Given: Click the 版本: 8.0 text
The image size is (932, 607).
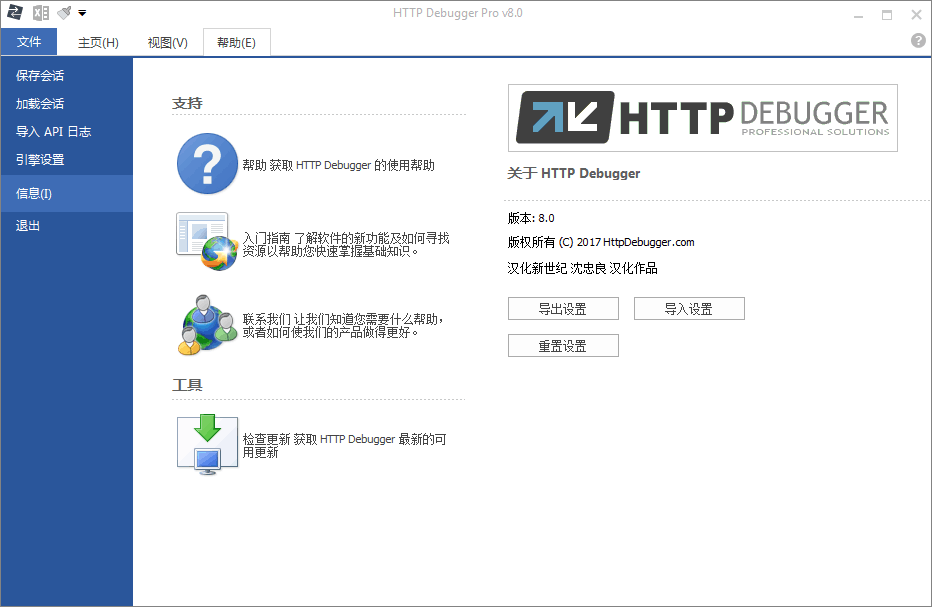Looking at the screenshot, I should point(531,218).
